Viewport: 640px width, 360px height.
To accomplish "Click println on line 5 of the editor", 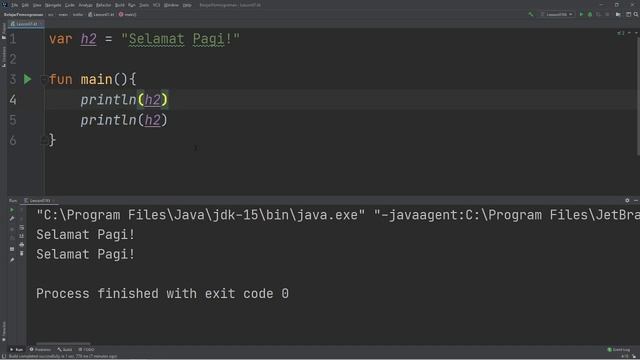I will 108,120.
